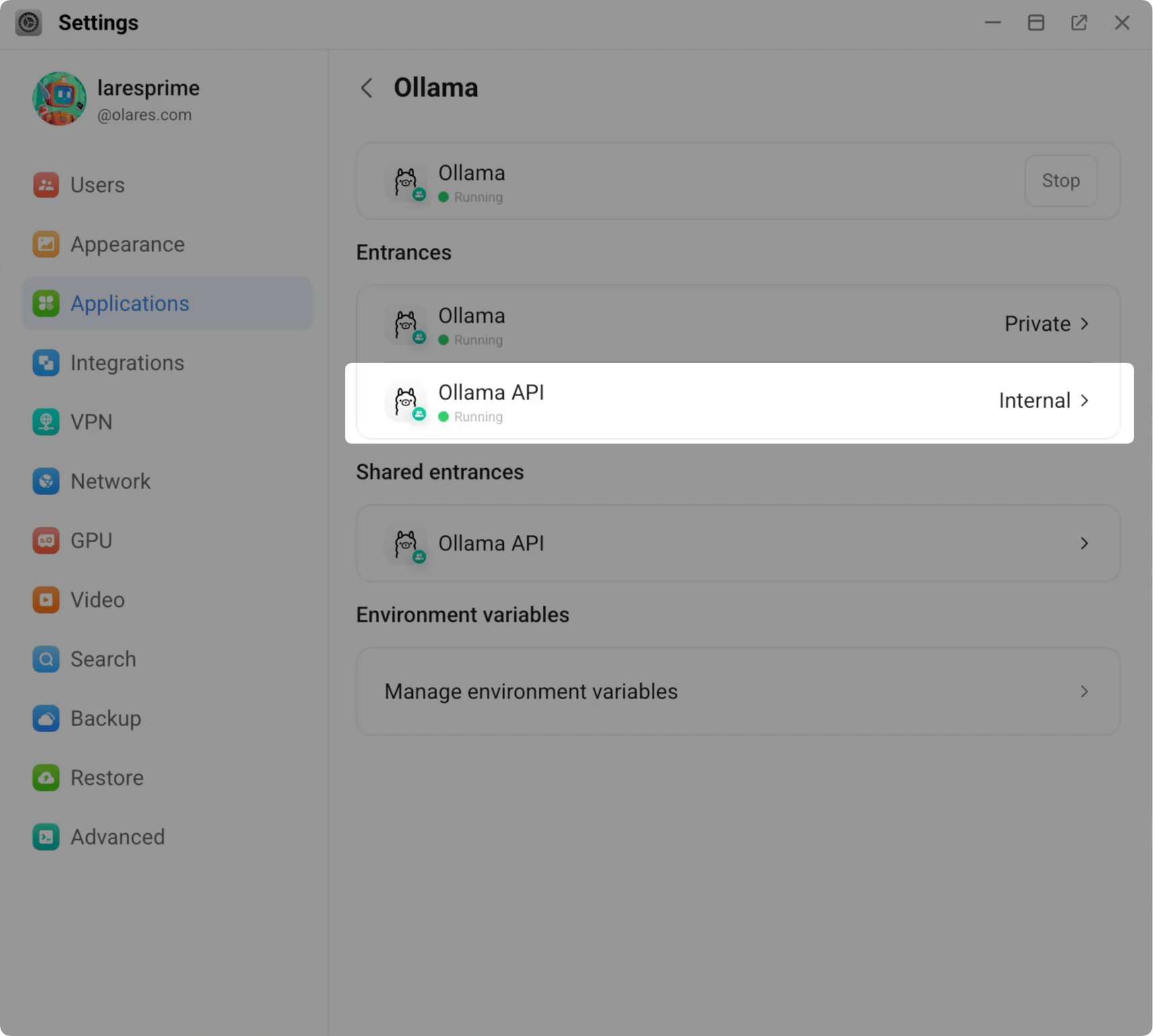Click the Users icon in the sidebar
1153x1036 pixels.
(x=45, y=185)
